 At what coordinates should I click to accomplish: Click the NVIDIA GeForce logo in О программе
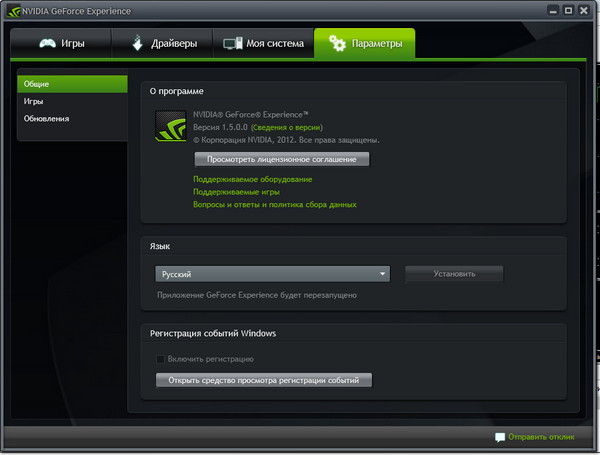pos(170,129)
